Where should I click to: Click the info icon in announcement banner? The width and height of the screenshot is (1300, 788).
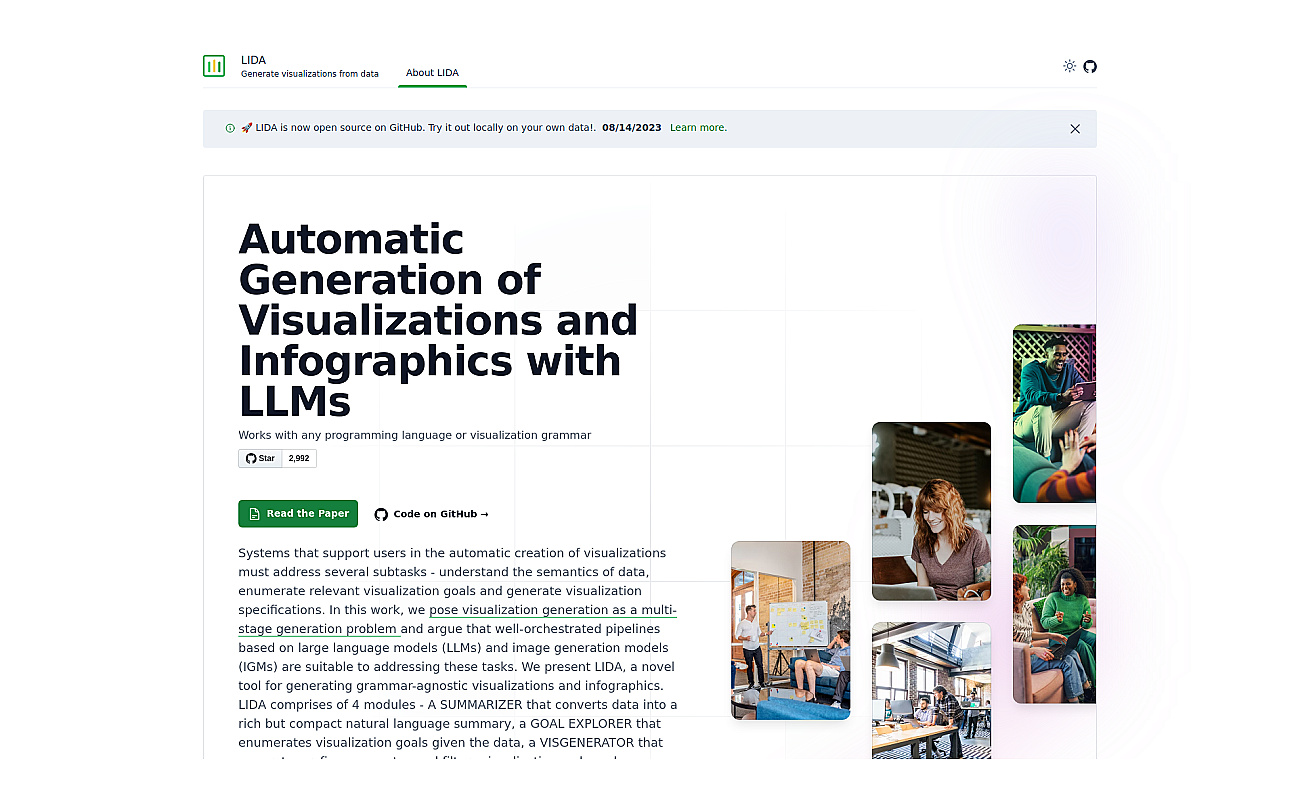coord(230,128)
